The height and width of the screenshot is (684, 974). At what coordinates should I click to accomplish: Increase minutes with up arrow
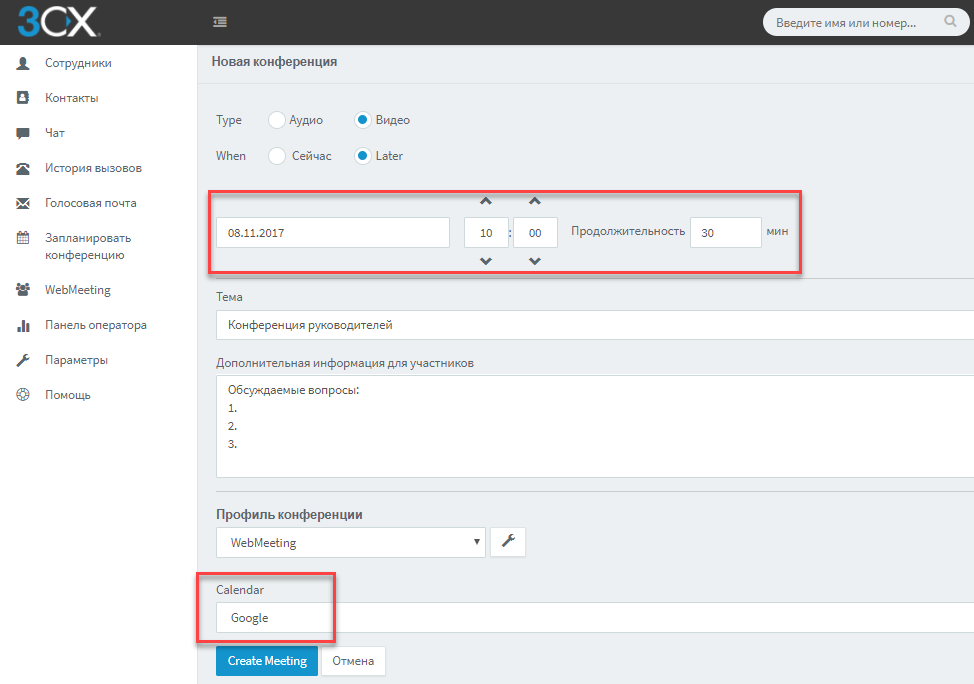click(x=535, y=201)
